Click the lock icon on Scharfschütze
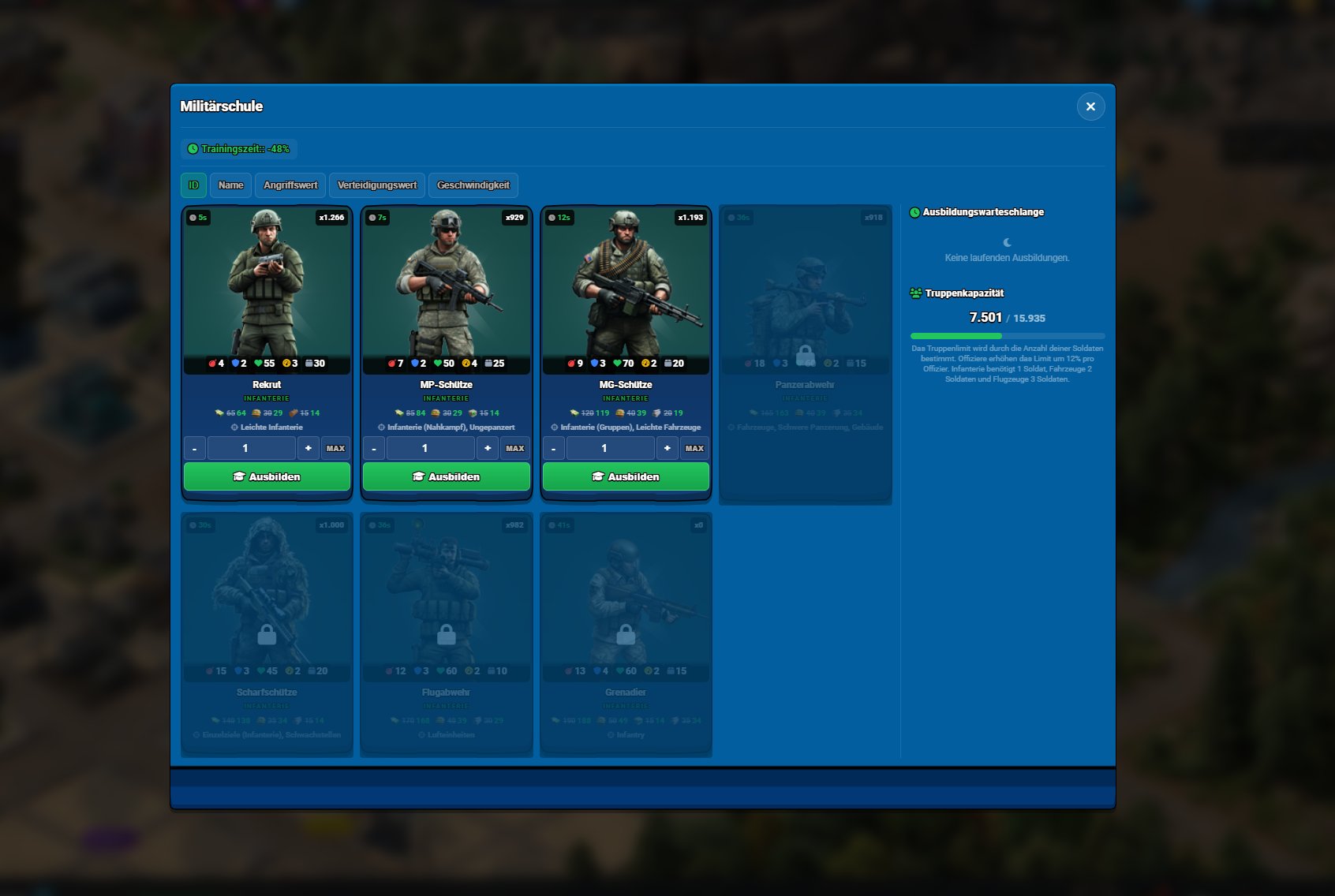Screen dimensions: 1335x896 click(x=267, y=634)
